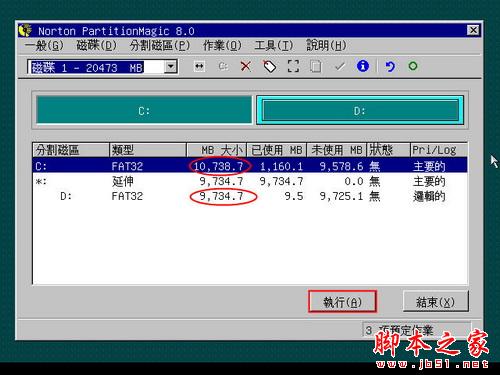This screenshot has width=500, height=375.
Task: Click the blue undo arrow icon
Action: pos(390,66)
